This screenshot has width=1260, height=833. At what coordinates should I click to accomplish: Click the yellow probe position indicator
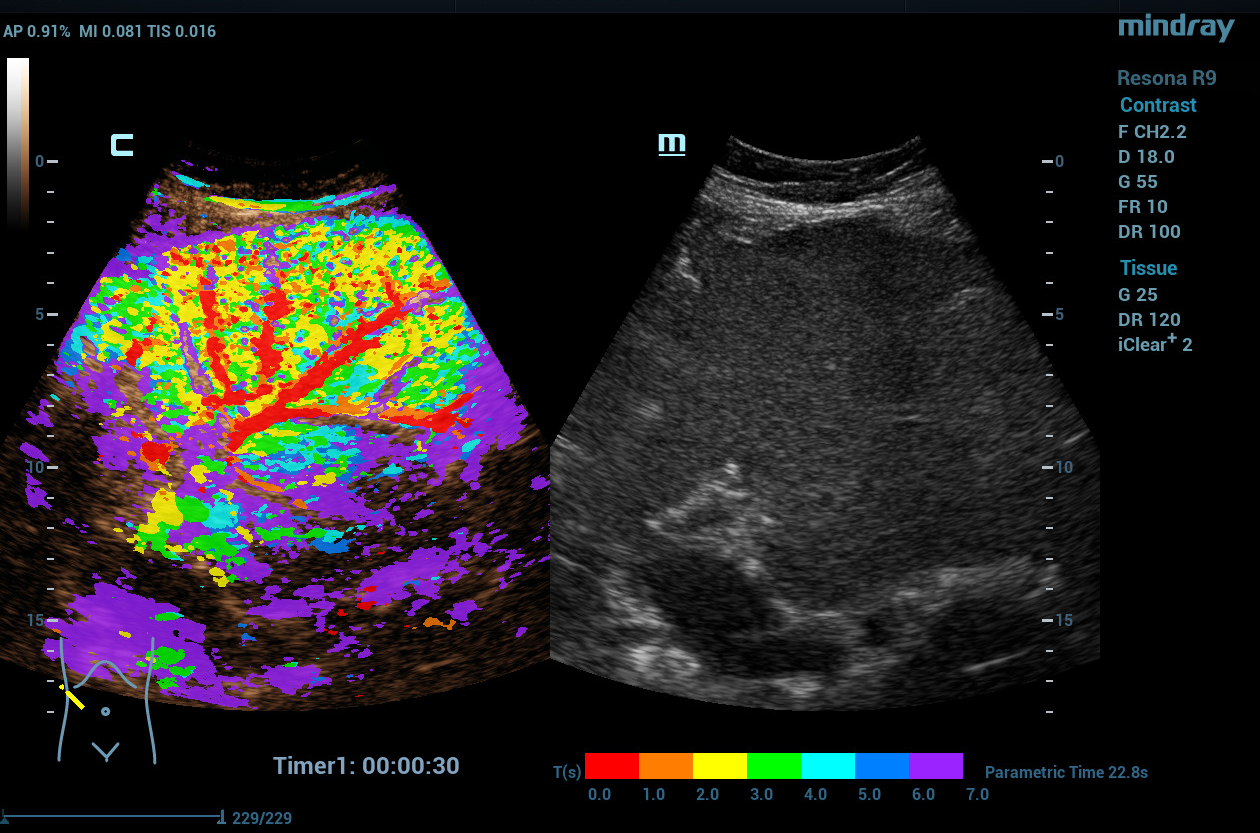point(73,696)
